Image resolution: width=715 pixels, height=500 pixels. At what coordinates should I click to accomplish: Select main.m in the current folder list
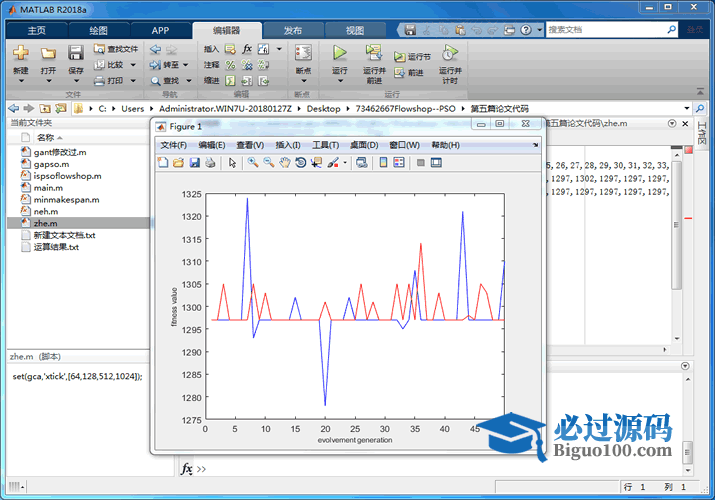click(x=49, y=187)
